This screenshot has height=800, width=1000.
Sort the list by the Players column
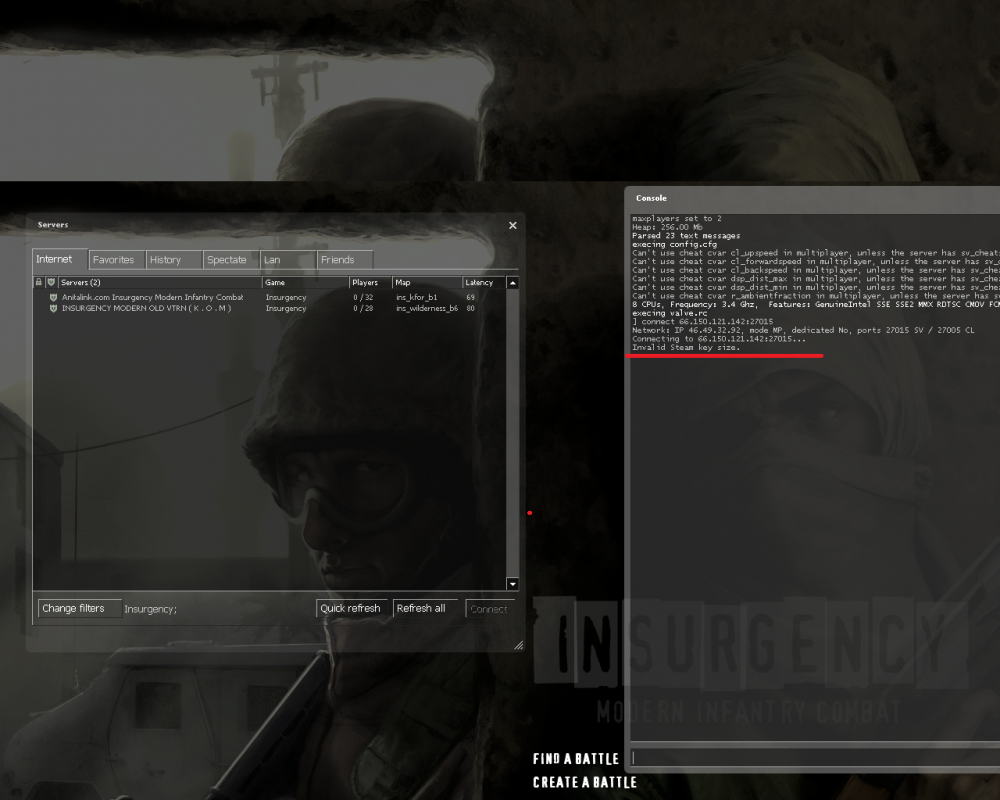368,283
